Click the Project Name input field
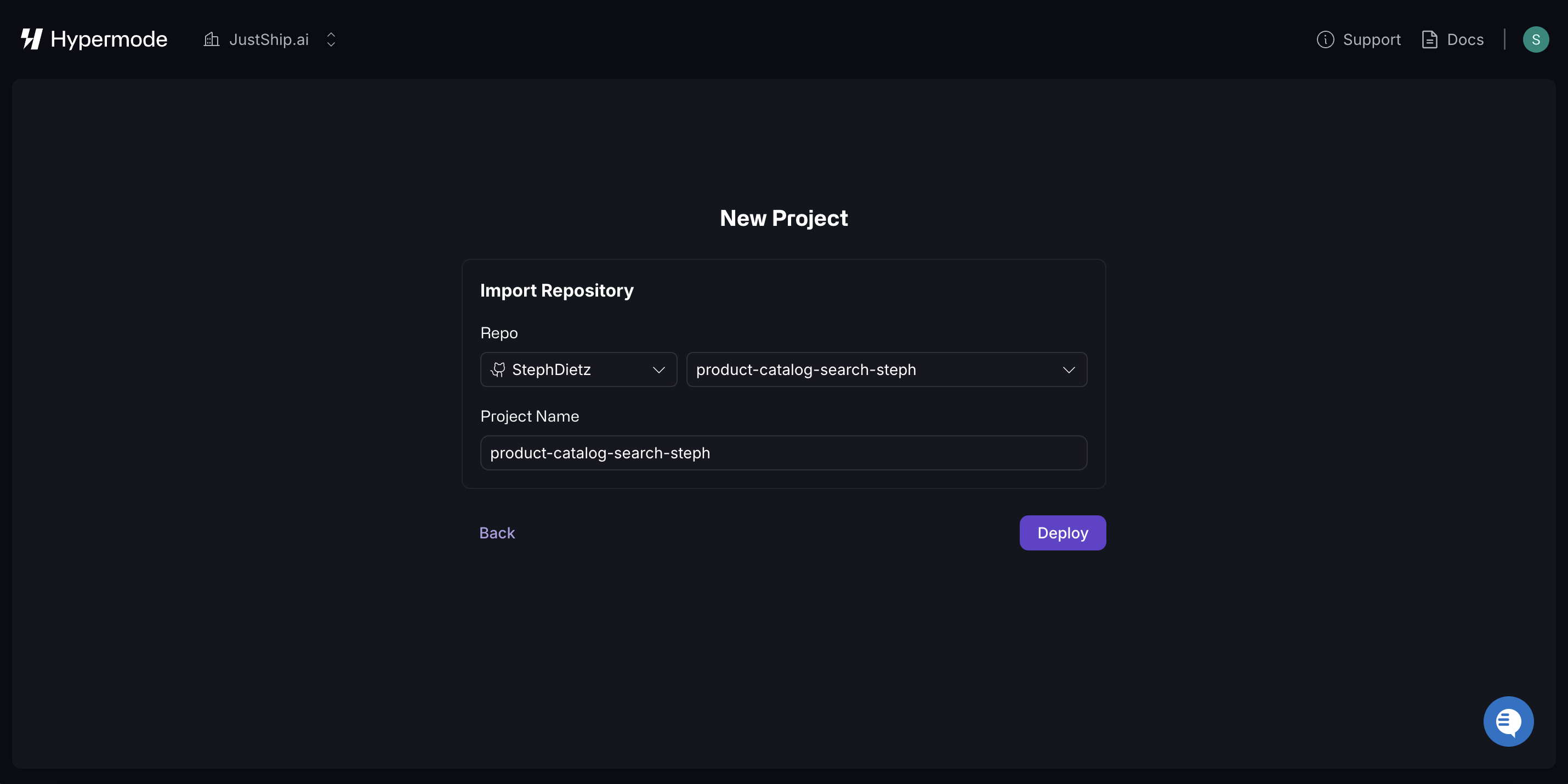The height and width of the screenshot is (784, 1568). pos(783,453)
